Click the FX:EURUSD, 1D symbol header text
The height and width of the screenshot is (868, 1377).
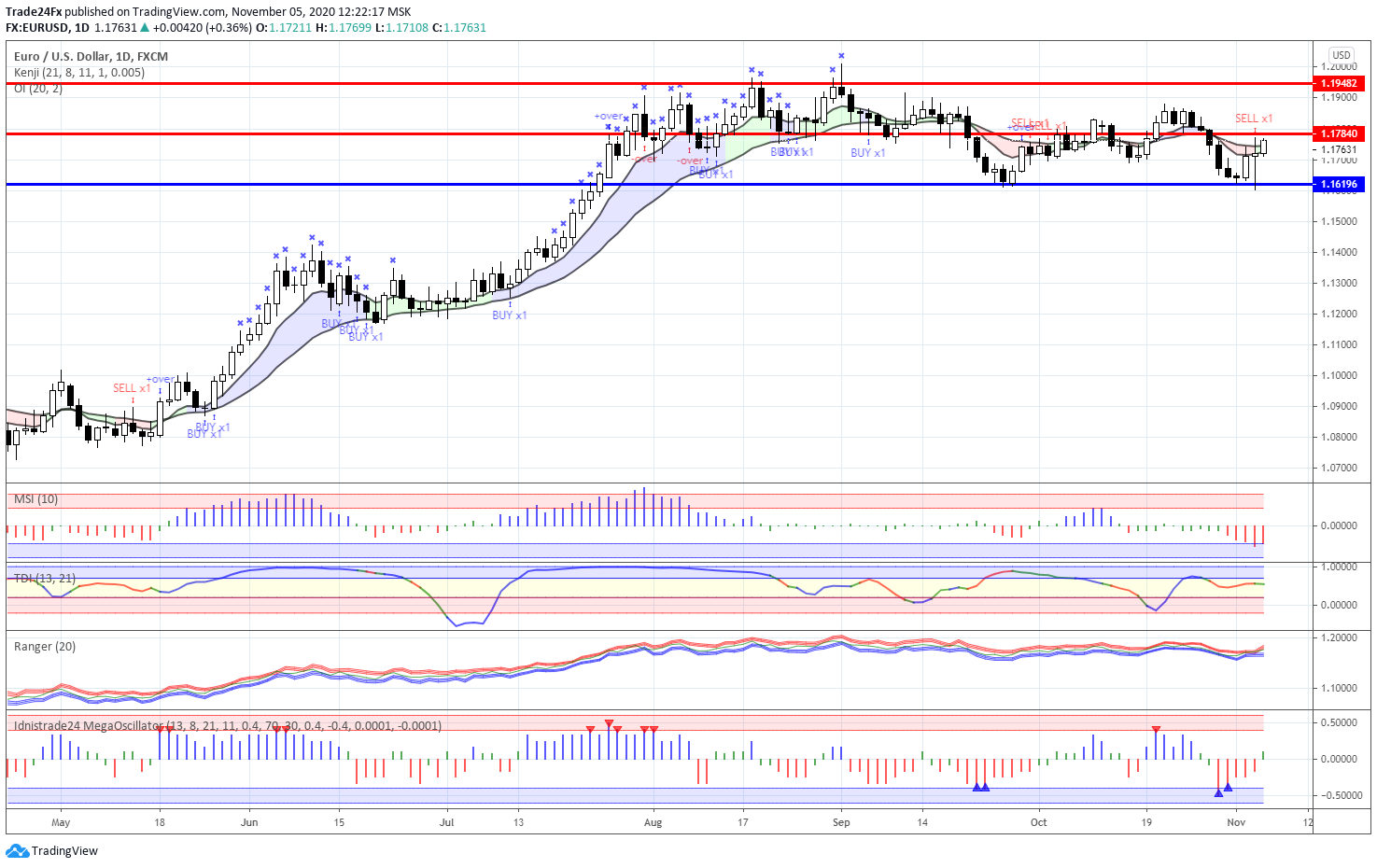pos(47,28)
